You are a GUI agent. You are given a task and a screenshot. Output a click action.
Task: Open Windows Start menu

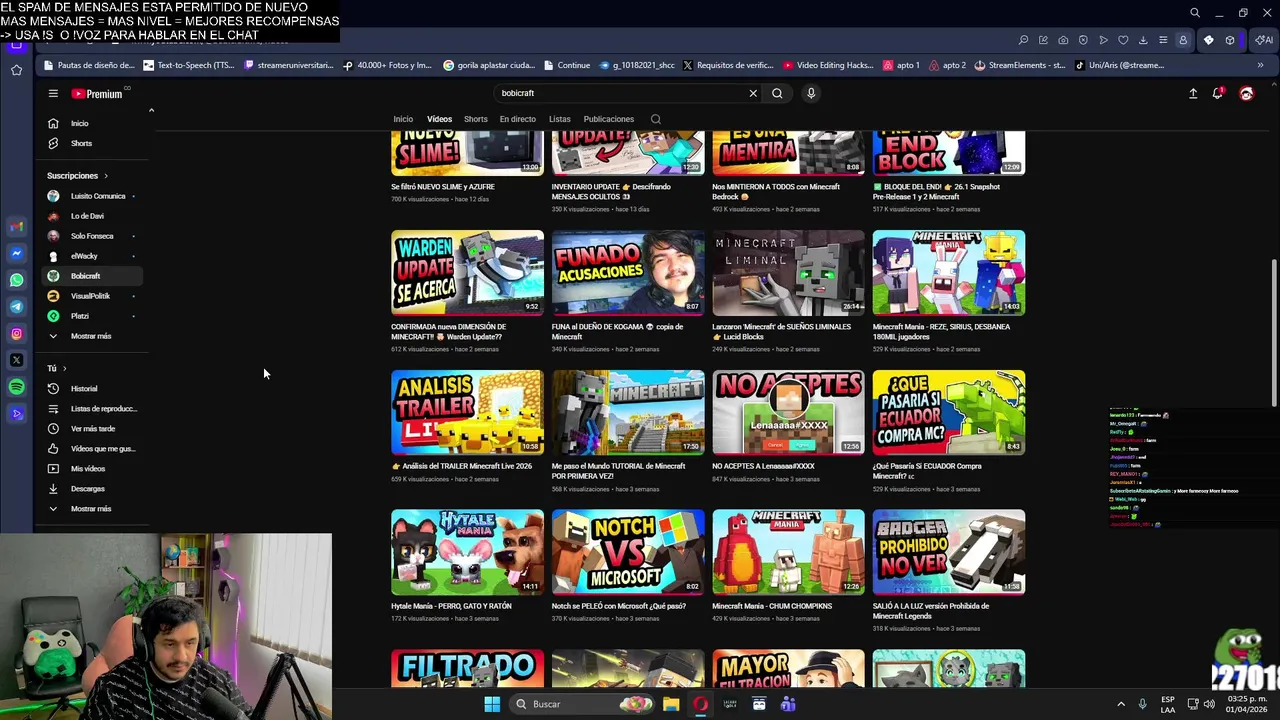(492, 704)
